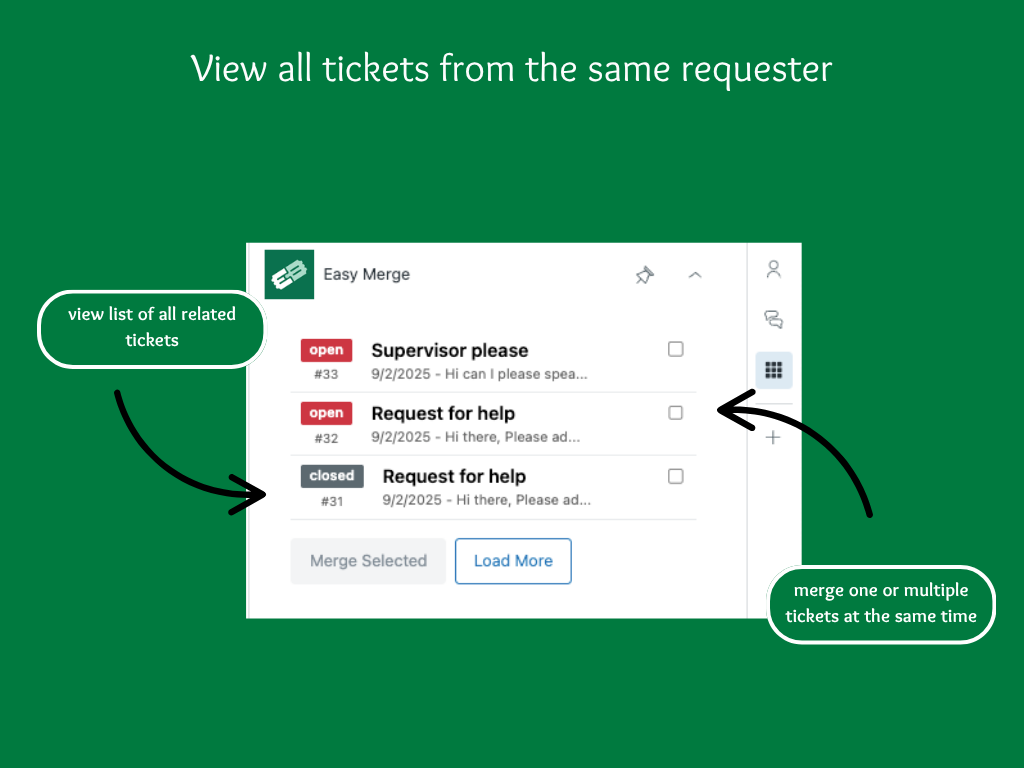Screen dimensions: 1024x768
Task: Check the checkbox for closed ticket #31
Action: [x=675, y=476]
